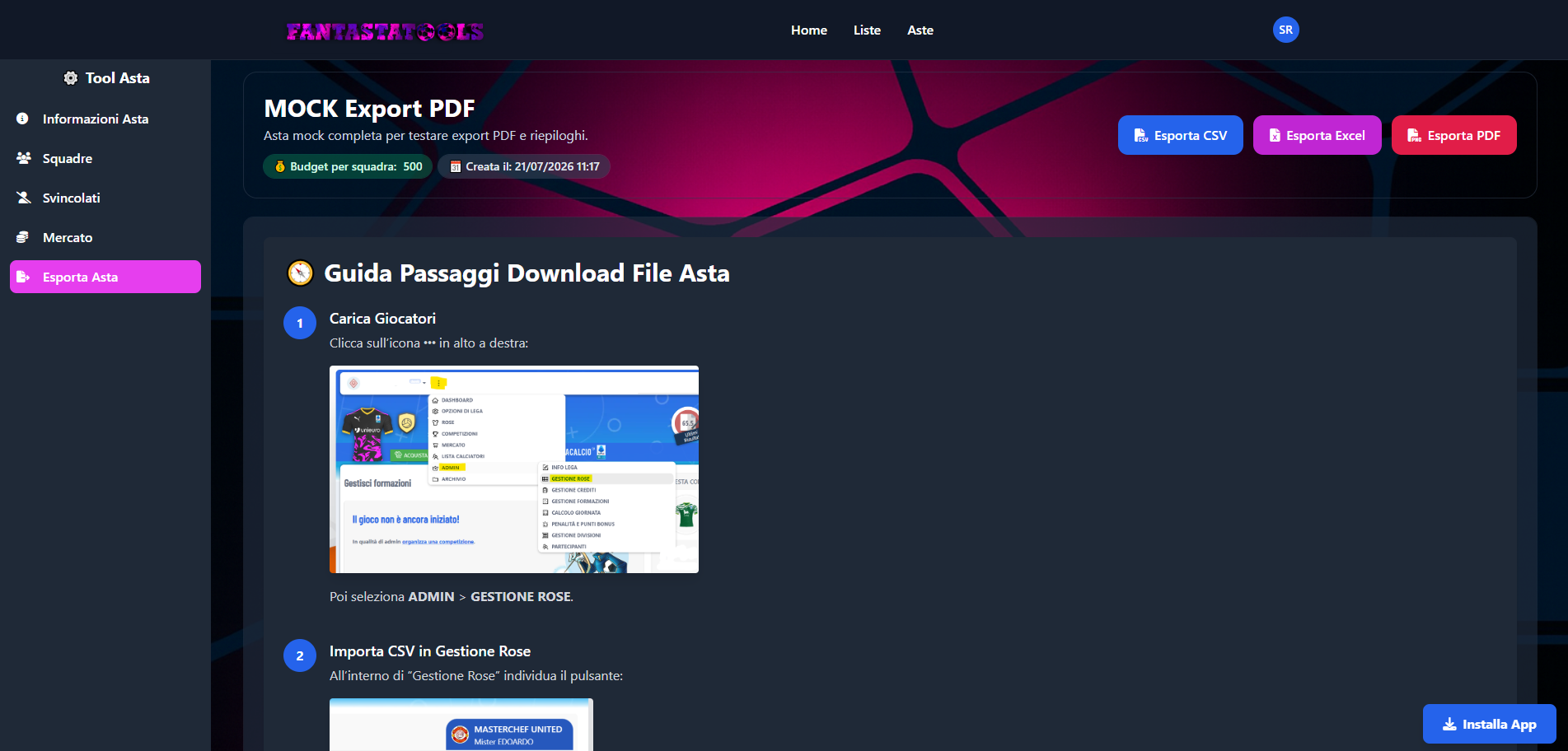Screen dimensions: 1568x751
Task: Go to the Liste menu item
Action: click(x=867, y=30)
